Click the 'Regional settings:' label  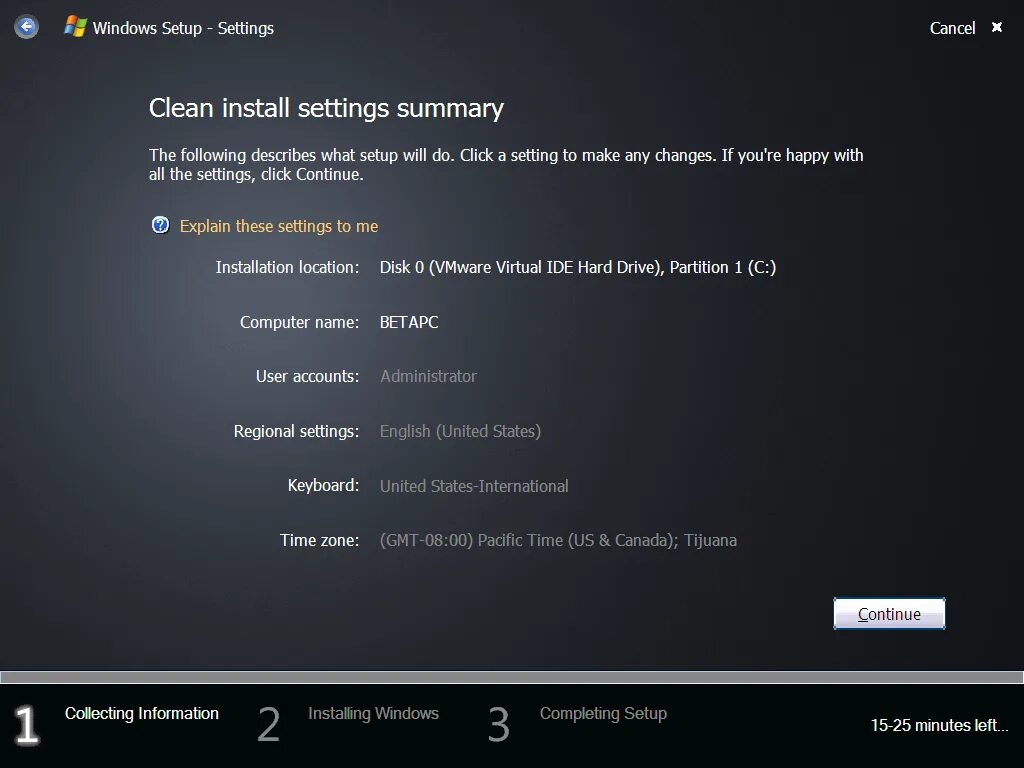pos(296,431)
